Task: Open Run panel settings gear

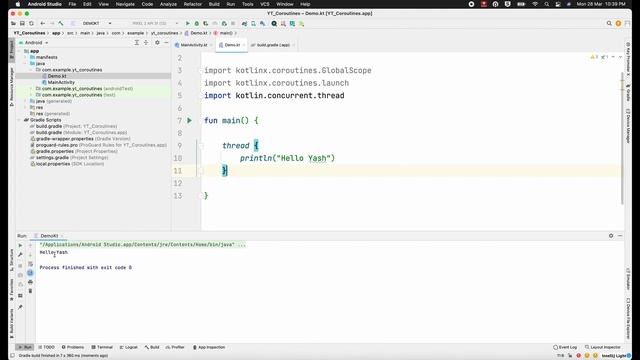Action: pyautogui.click(x=611, y=236)
